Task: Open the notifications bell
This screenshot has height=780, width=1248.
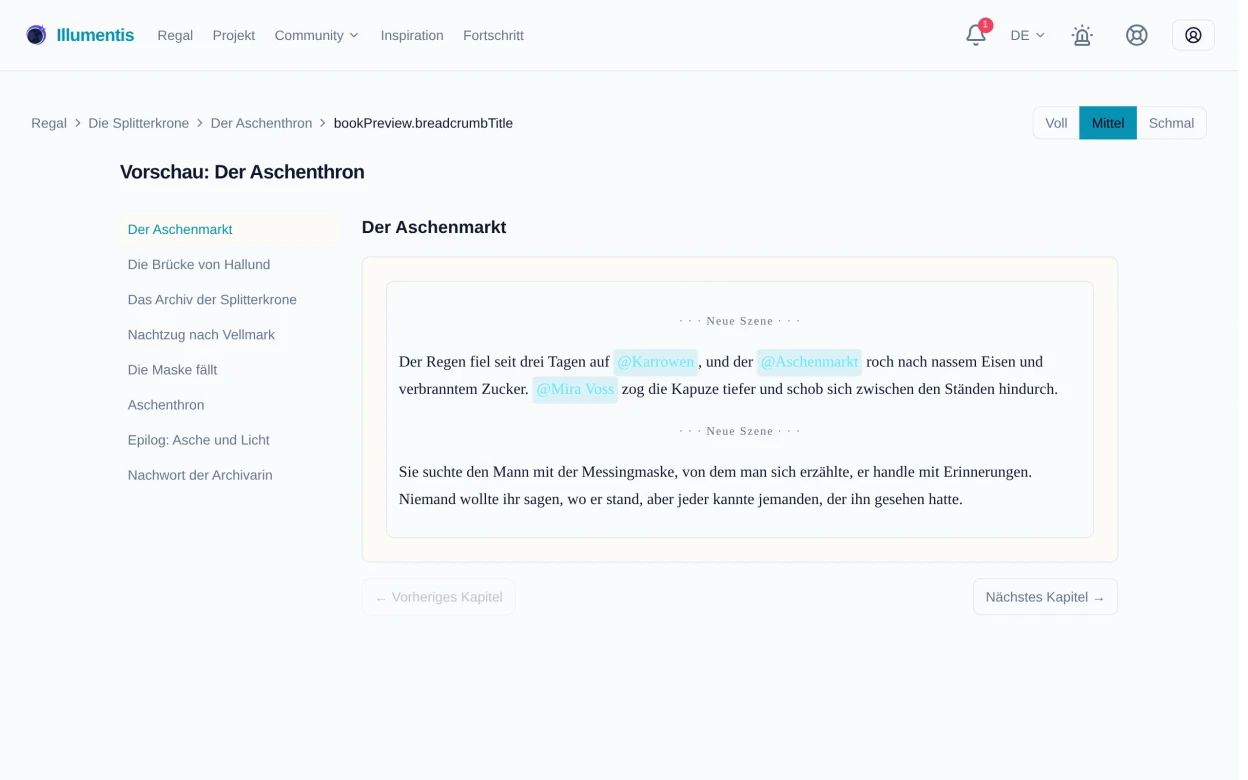Action: coord(976,35)
